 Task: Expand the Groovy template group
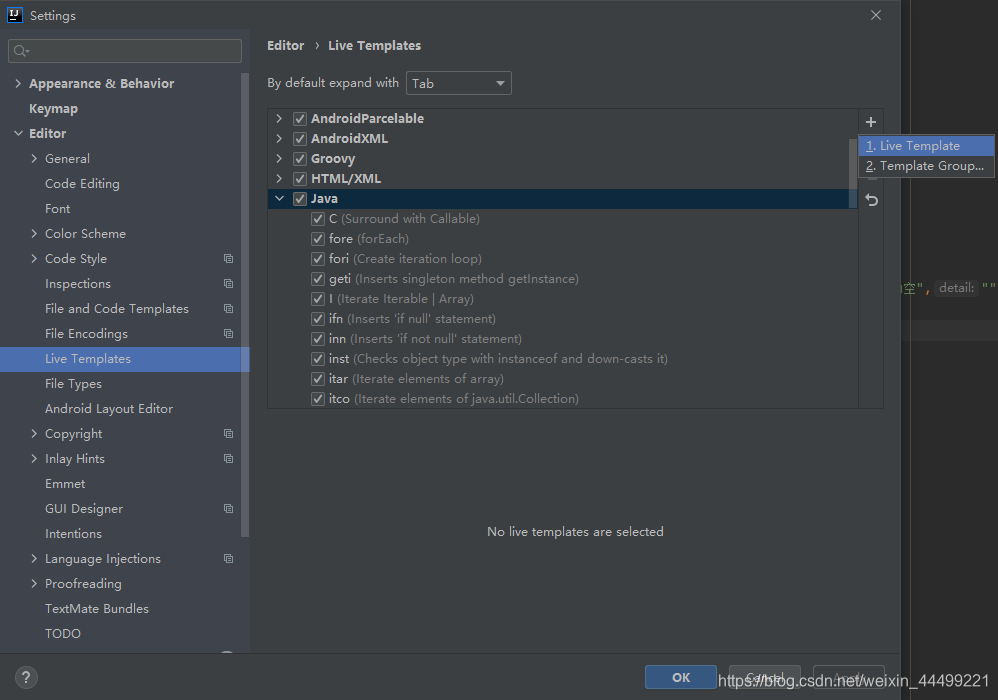tap(279, 158)
